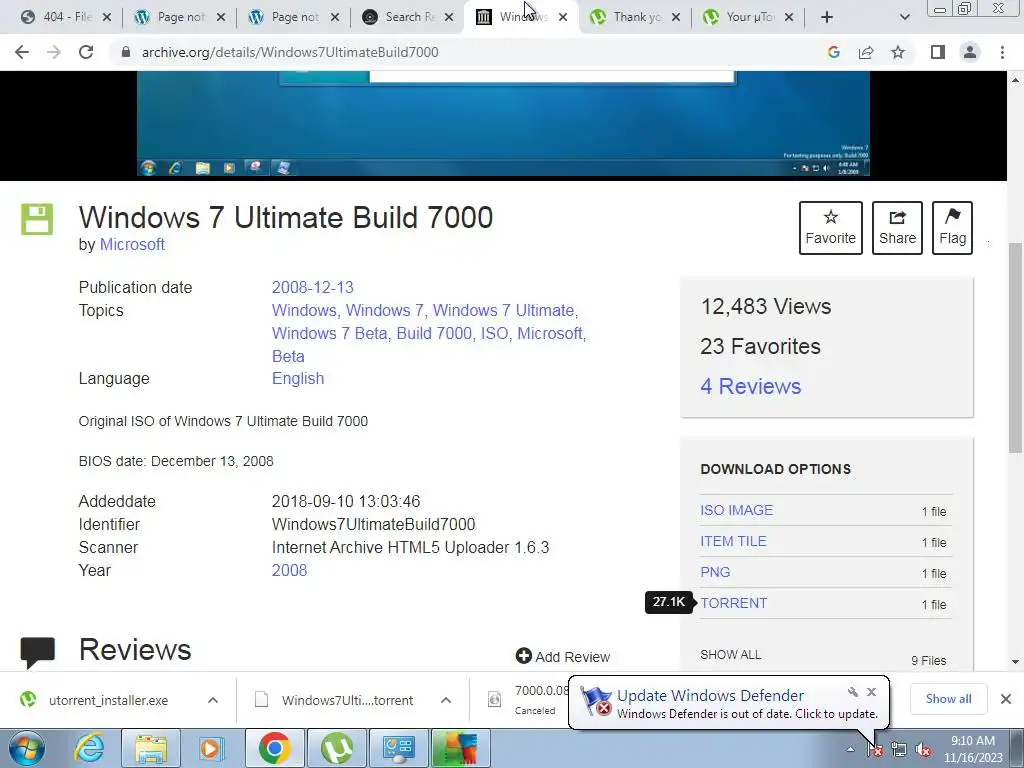Open Chrome three-dot menu
The image size is (1024, 768).
click(x=1002, y=52)
